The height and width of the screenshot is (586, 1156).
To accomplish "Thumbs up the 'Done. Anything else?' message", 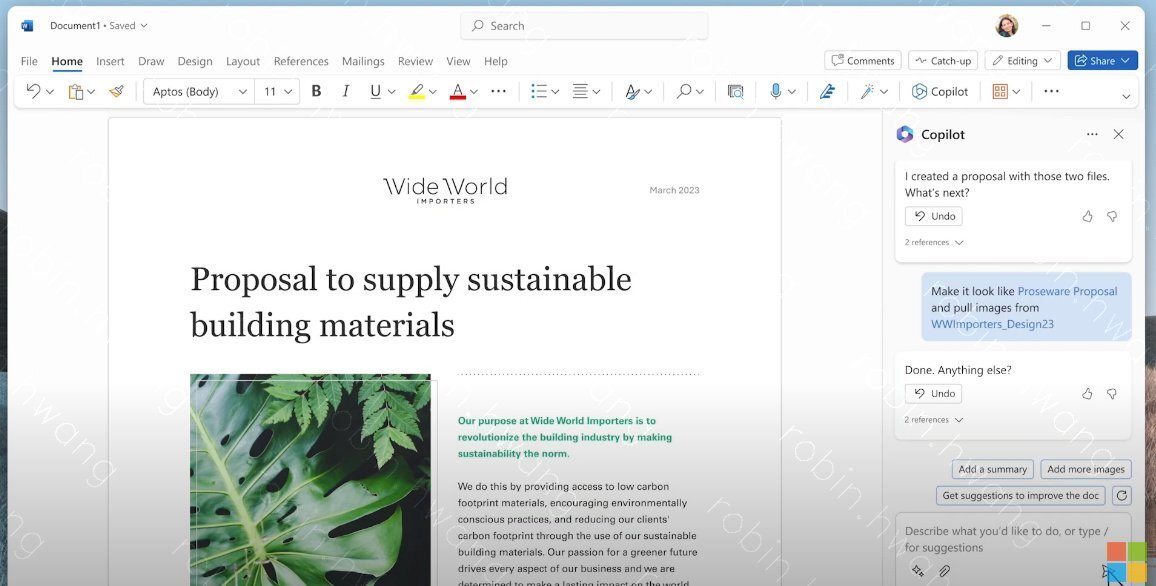I will (1087, 394).
